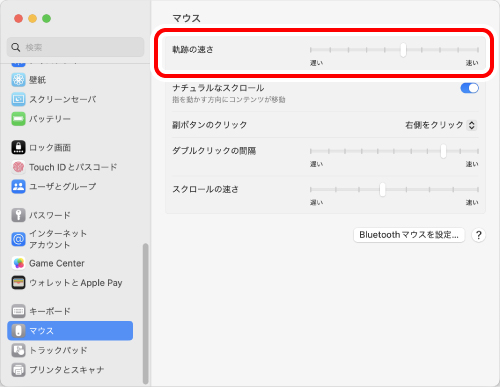Viewport: 500px width, 387px height.
Task: Click the 右側をクリック stepper arrows
Action: (x=472, y=125)
